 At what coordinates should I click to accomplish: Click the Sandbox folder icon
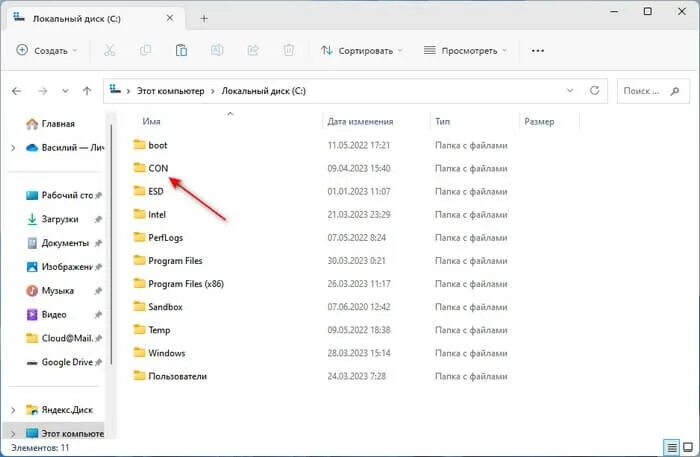pos(140,307)
